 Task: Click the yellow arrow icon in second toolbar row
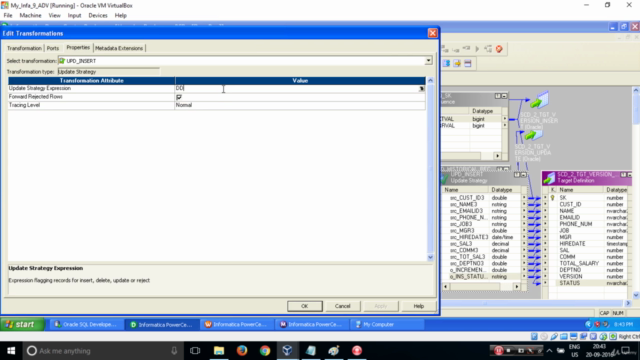point(457,63)
